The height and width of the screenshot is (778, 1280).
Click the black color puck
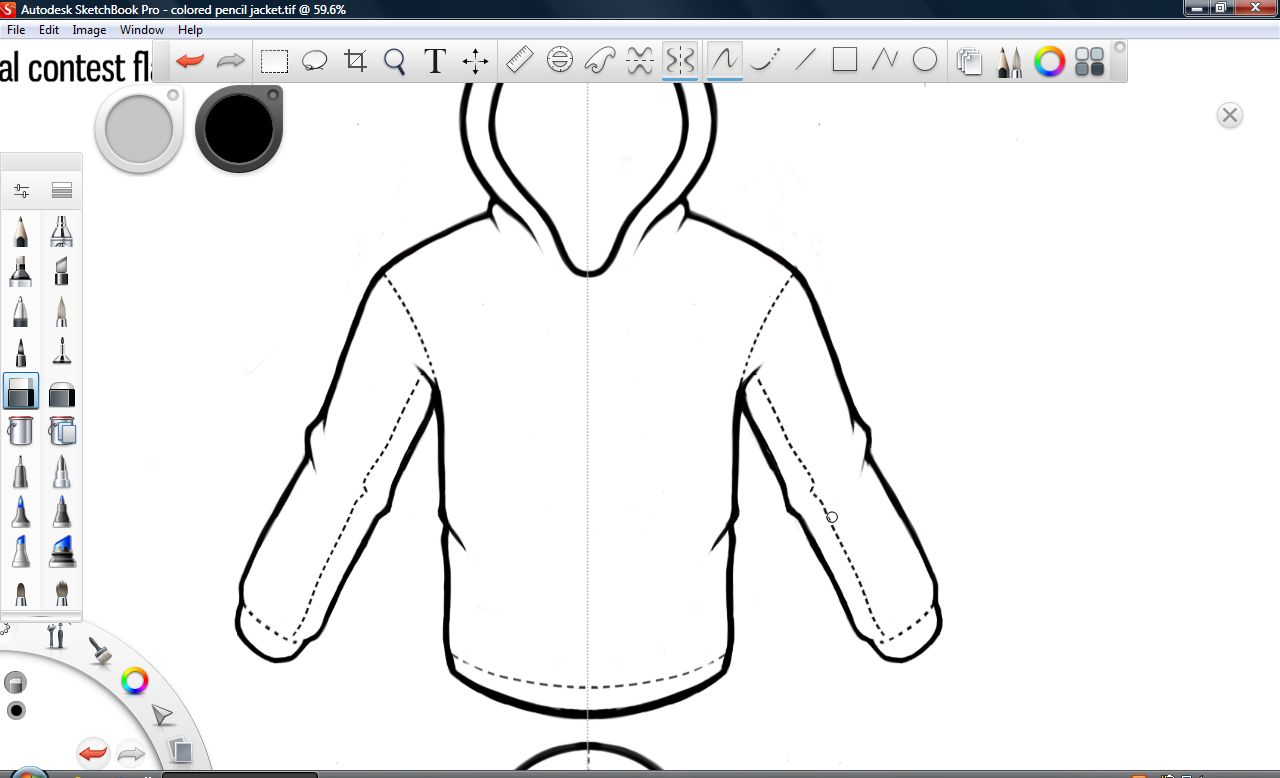pos(239,128)
